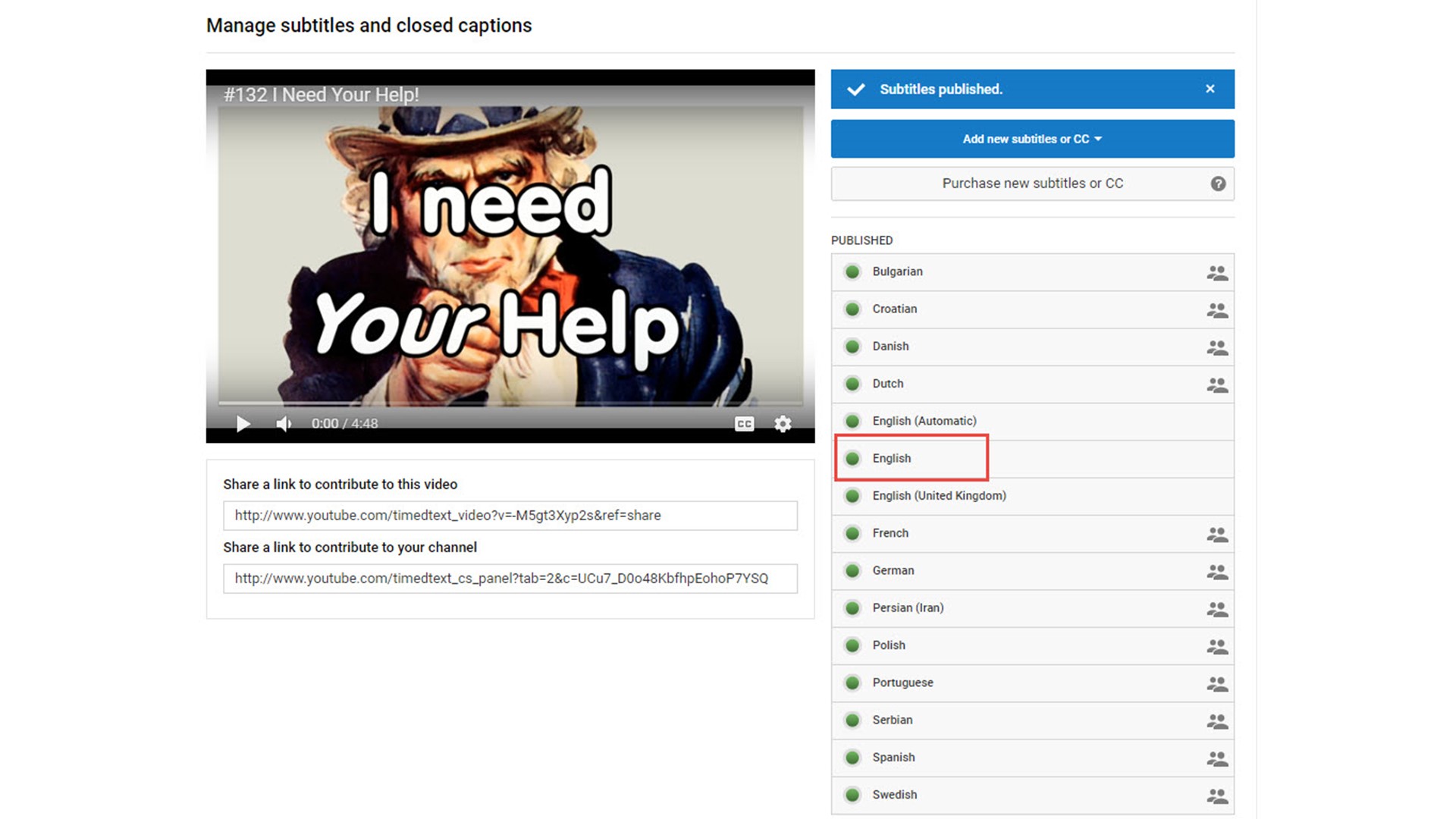The width and height of the screenshot is (1456, 819).
Task: Click the community contributors icon for Portuguese
Action: pos(1217,684)
